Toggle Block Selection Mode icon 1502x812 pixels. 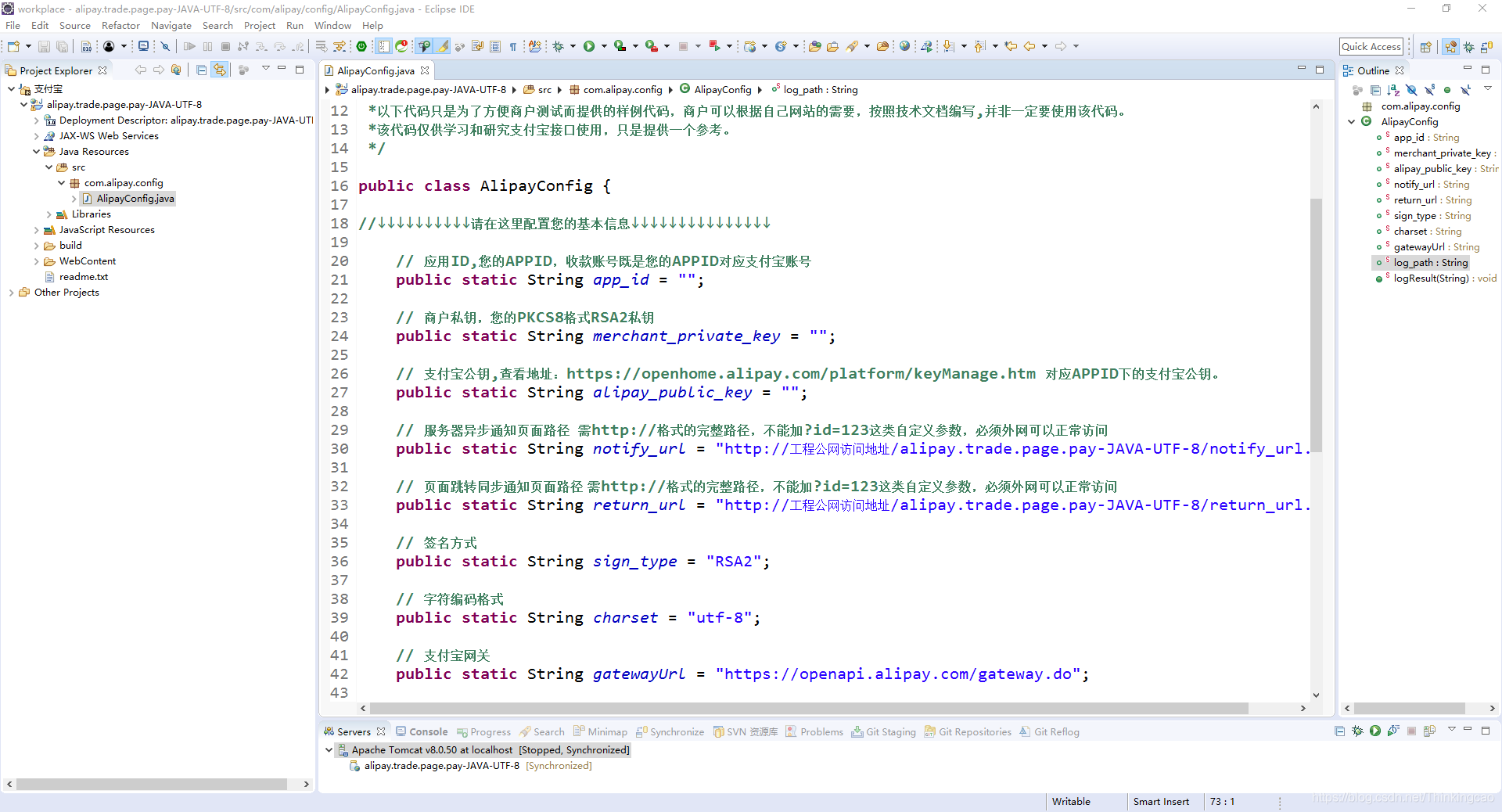click(x=495, y=46)
